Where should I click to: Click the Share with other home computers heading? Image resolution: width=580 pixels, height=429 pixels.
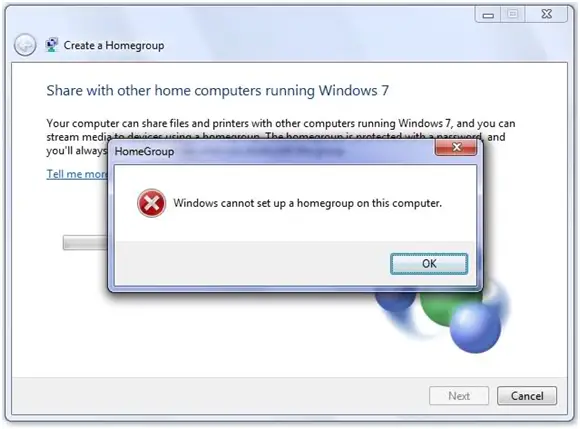point(218,91)
